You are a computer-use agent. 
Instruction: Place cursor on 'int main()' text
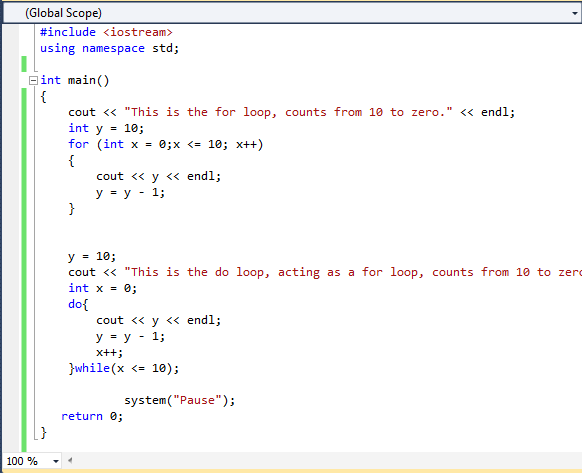click(75, 80)
